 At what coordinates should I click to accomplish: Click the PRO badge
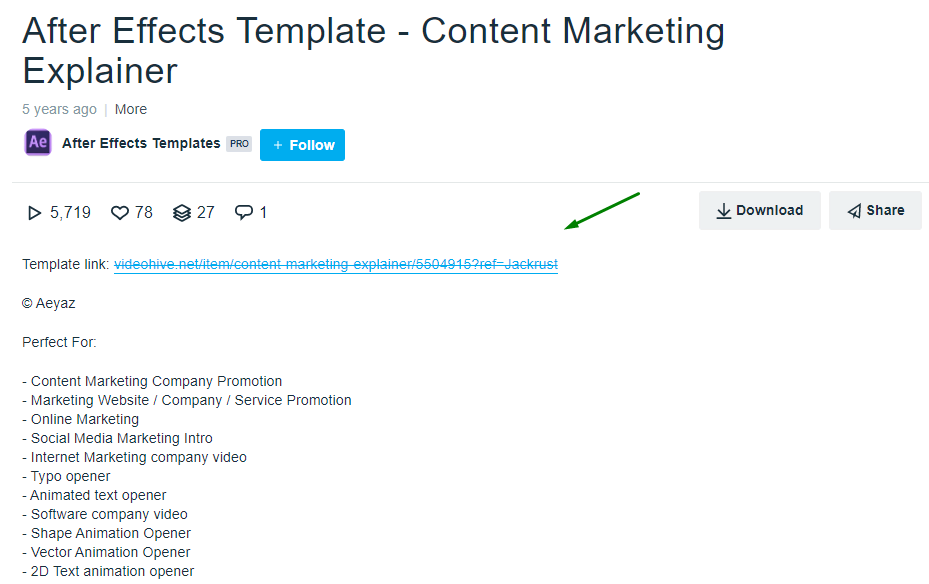(x=239, y=144)
